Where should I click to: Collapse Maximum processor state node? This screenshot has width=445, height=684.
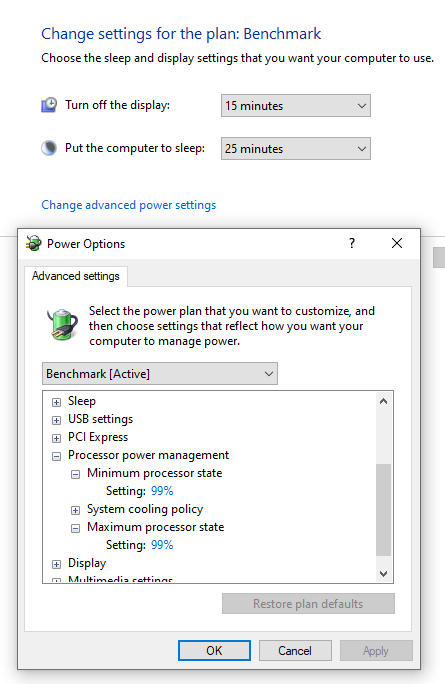click(75, 528)
